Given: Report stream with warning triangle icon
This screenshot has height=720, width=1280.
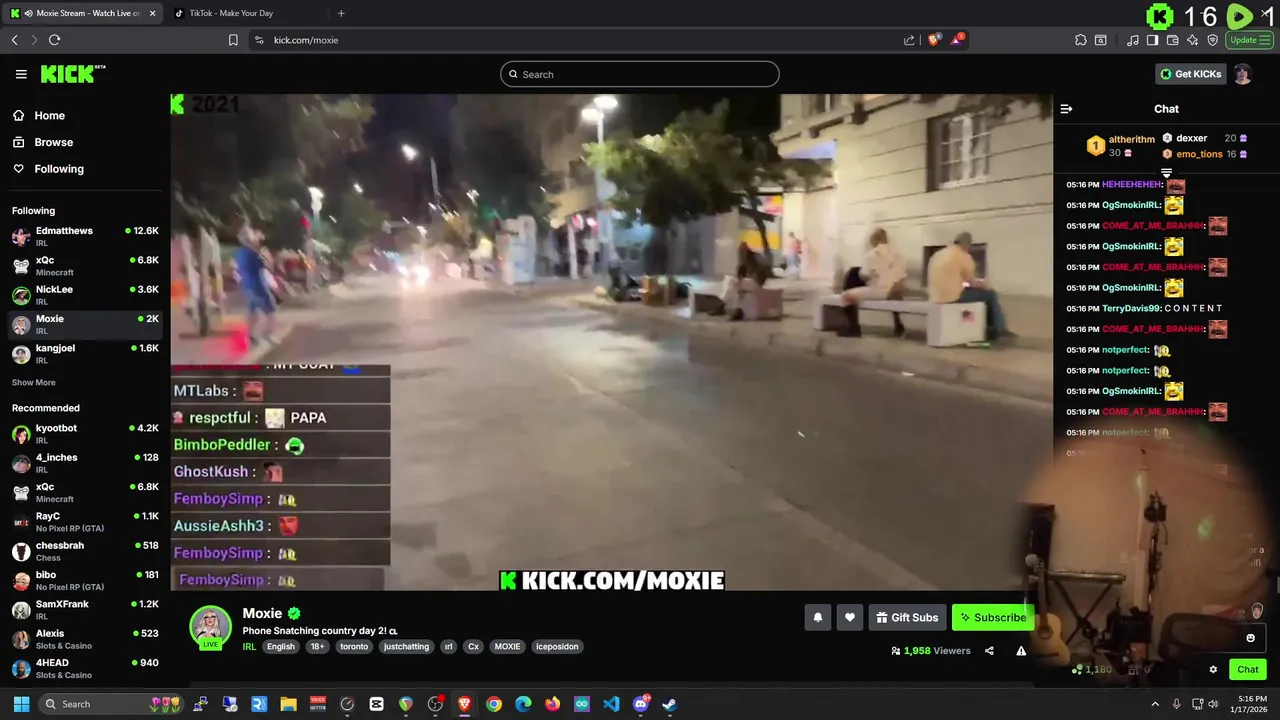Looking at the screenshot, I should click(x=1021, y=651).
